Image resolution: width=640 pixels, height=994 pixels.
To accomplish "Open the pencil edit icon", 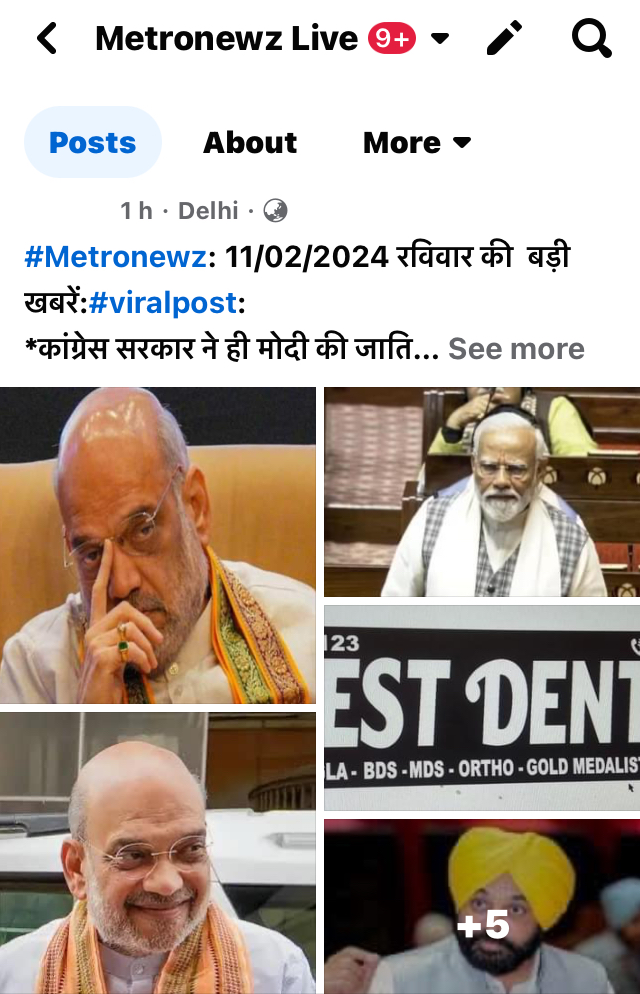I will pos(504,38).
